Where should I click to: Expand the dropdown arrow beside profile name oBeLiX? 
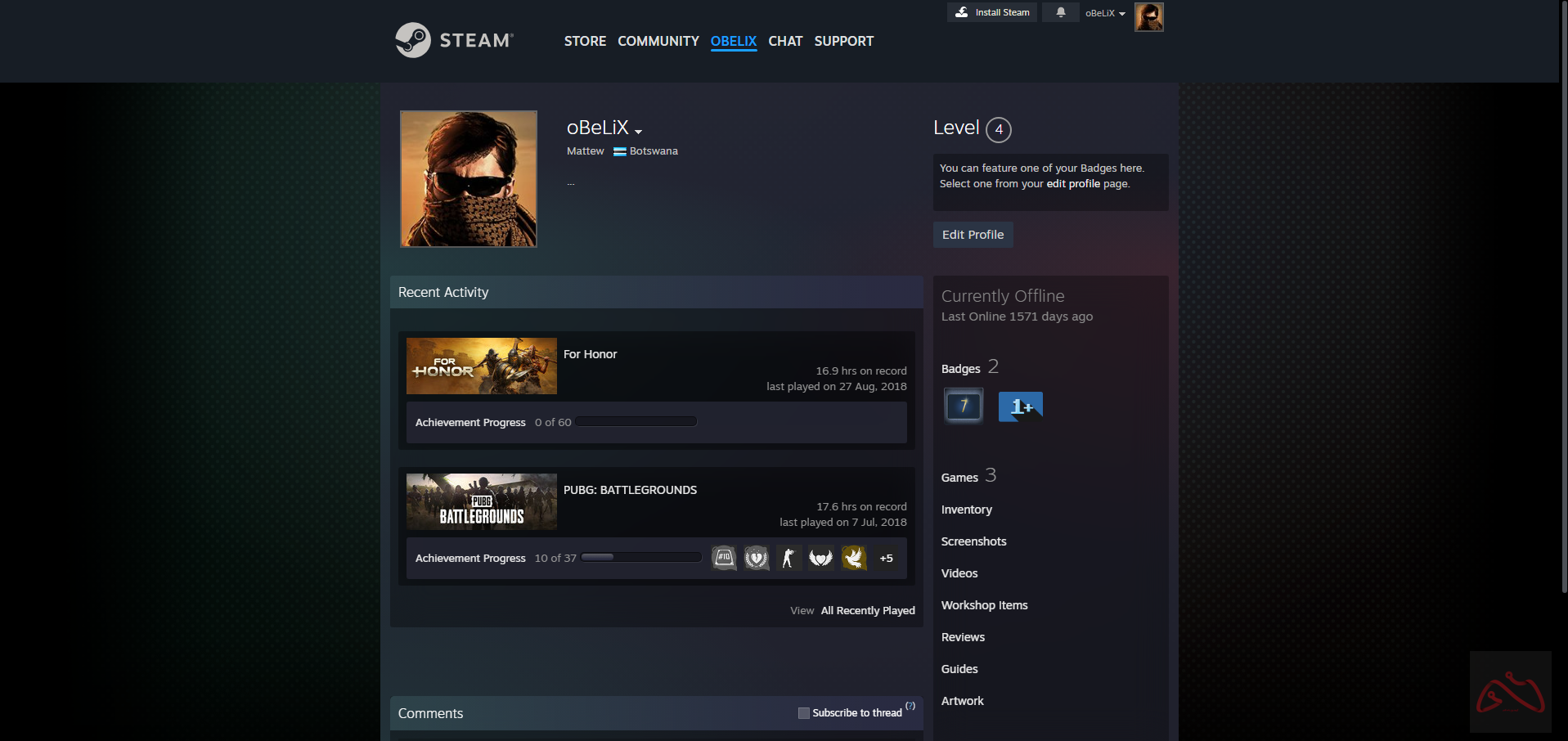pyautogui.click(x=638, y=131)
